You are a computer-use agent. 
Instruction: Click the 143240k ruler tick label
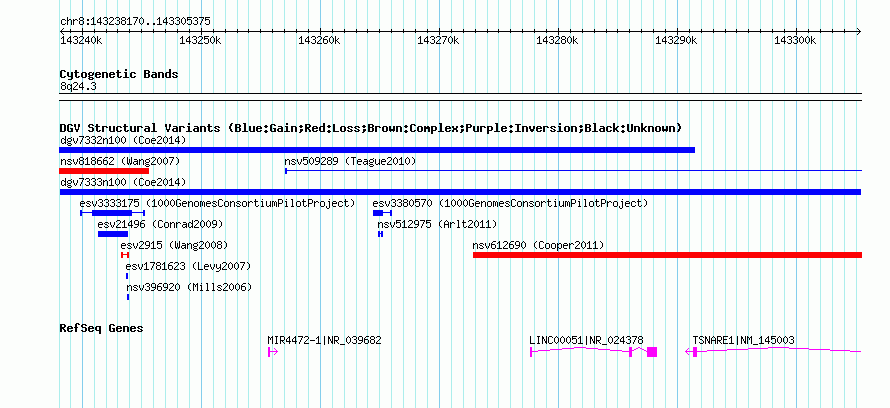pyautogui.click(x=81, y=41)
